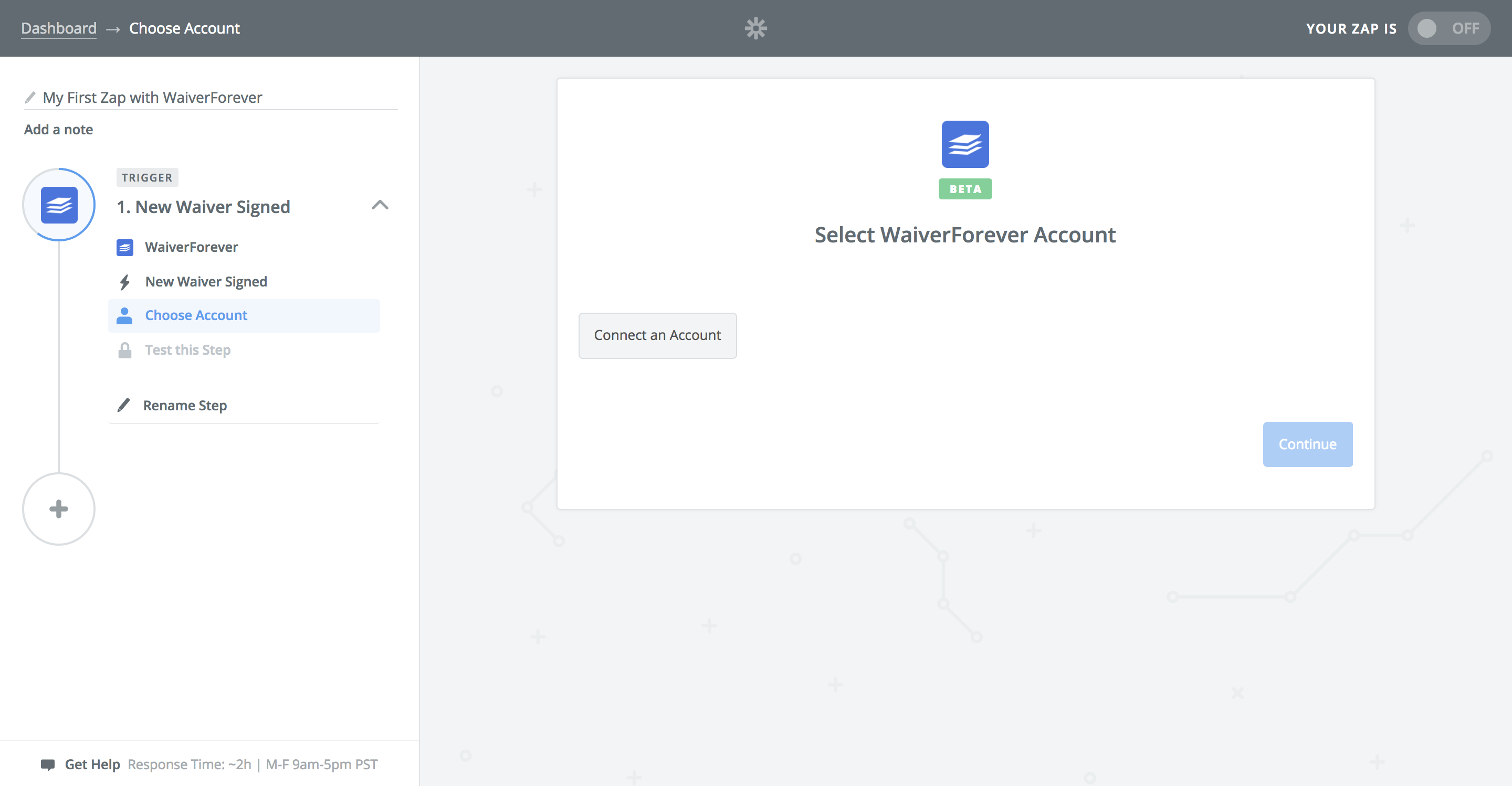Click the Select WaiverForever Account heading
Viewport: 1512px width, 786px height.
coord(965,235)
